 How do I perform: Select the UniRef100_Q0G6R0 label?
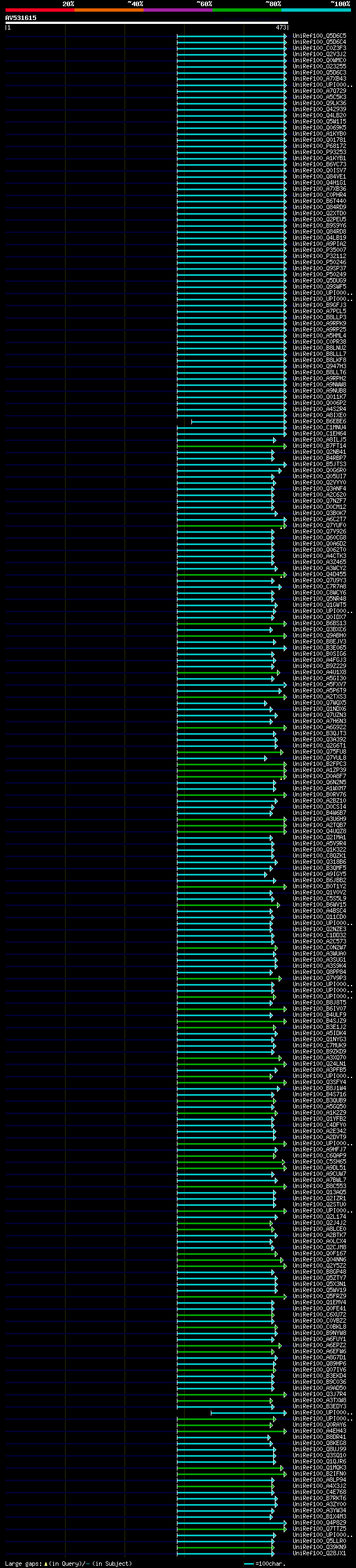pos(319,470)
